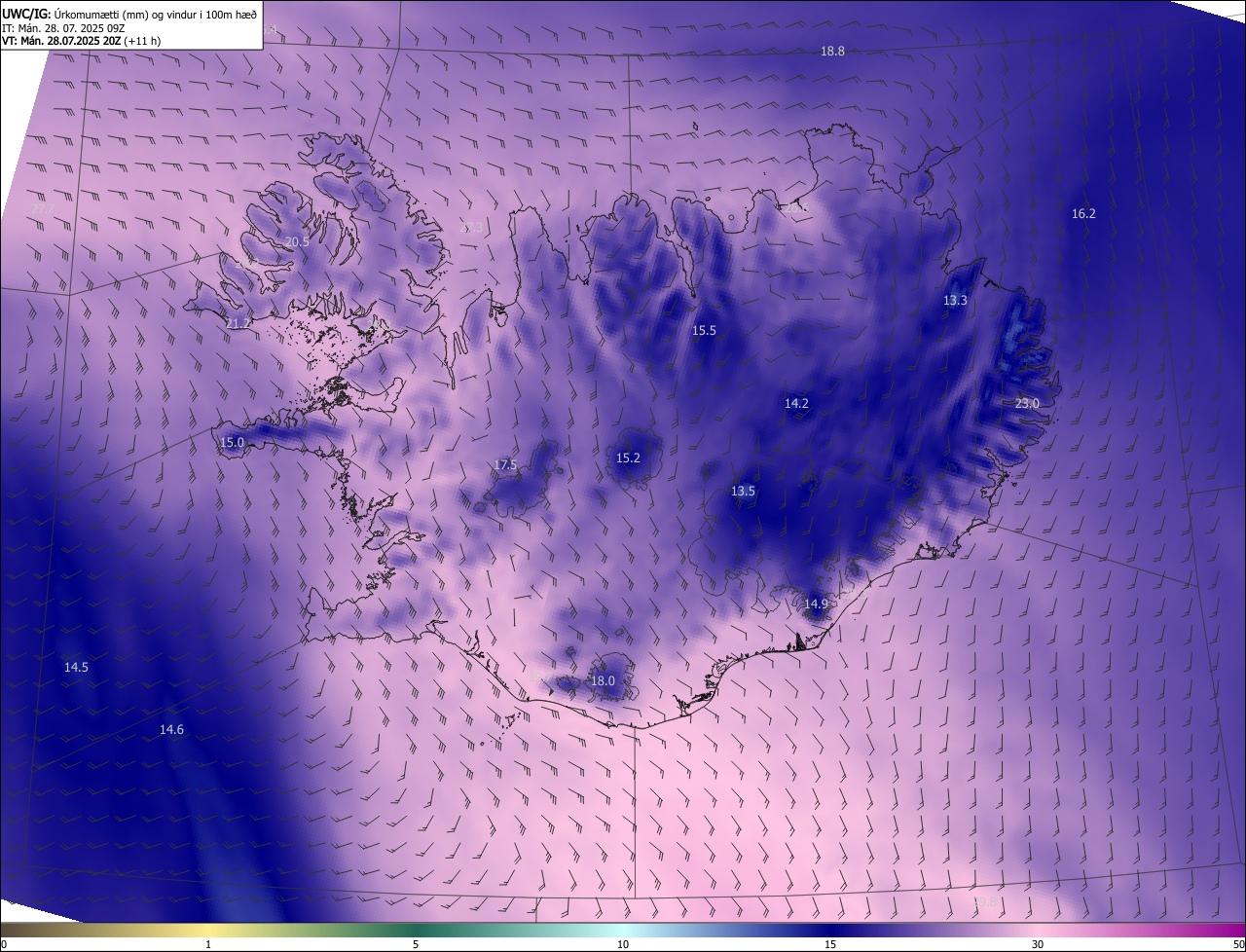Click the 'VT: Mán. 28.07.2025 20Z (+11 h)' line
This screenshot has width=1246, height=952.
[x=82, y=41]
